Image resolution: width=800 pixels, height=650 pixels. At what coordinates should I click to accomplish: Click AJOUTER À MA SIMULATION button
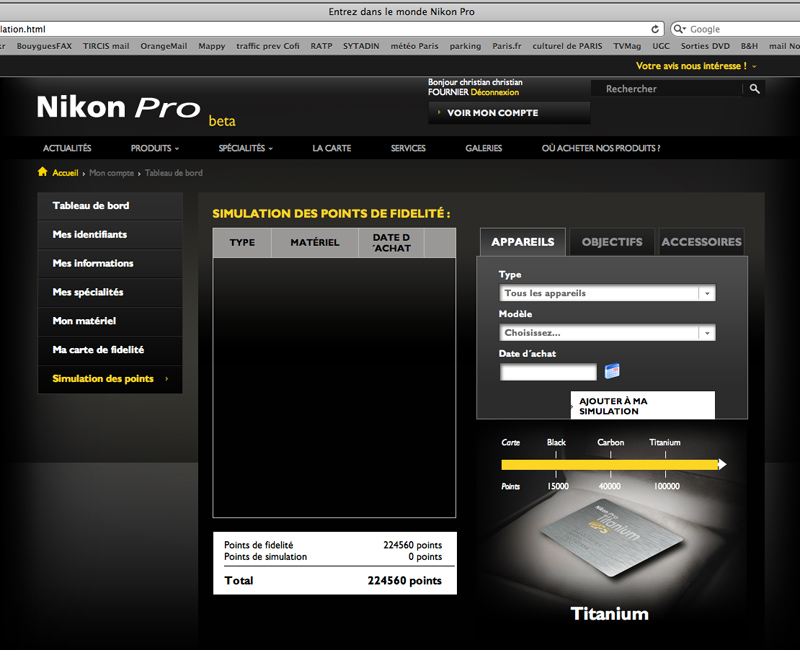[643, 406]
